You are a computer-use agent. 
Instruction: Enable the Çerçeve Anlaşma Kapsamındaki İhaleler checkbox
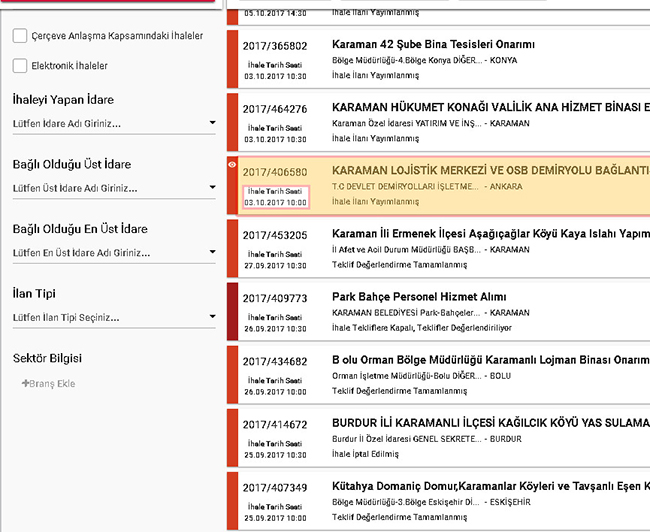(x=20, y=36)
